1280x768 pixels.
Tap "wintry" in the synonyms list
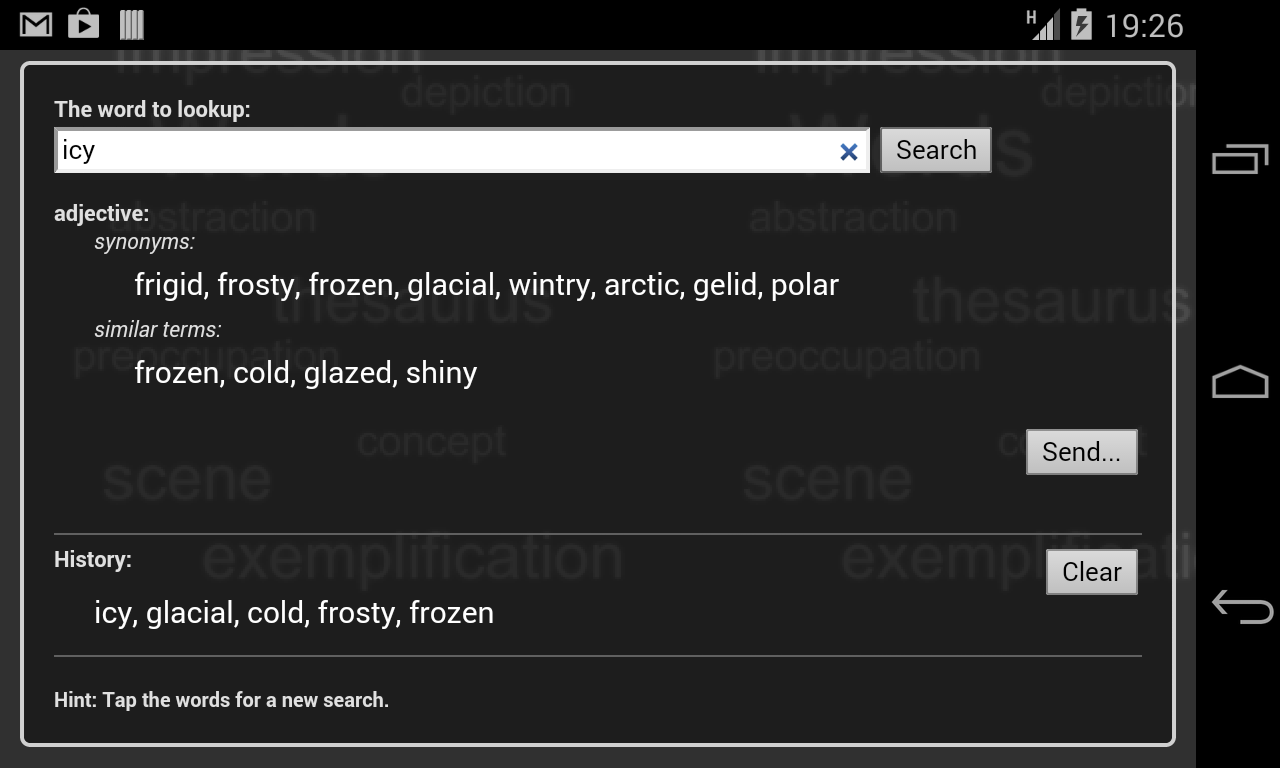(x=552, y=284)
